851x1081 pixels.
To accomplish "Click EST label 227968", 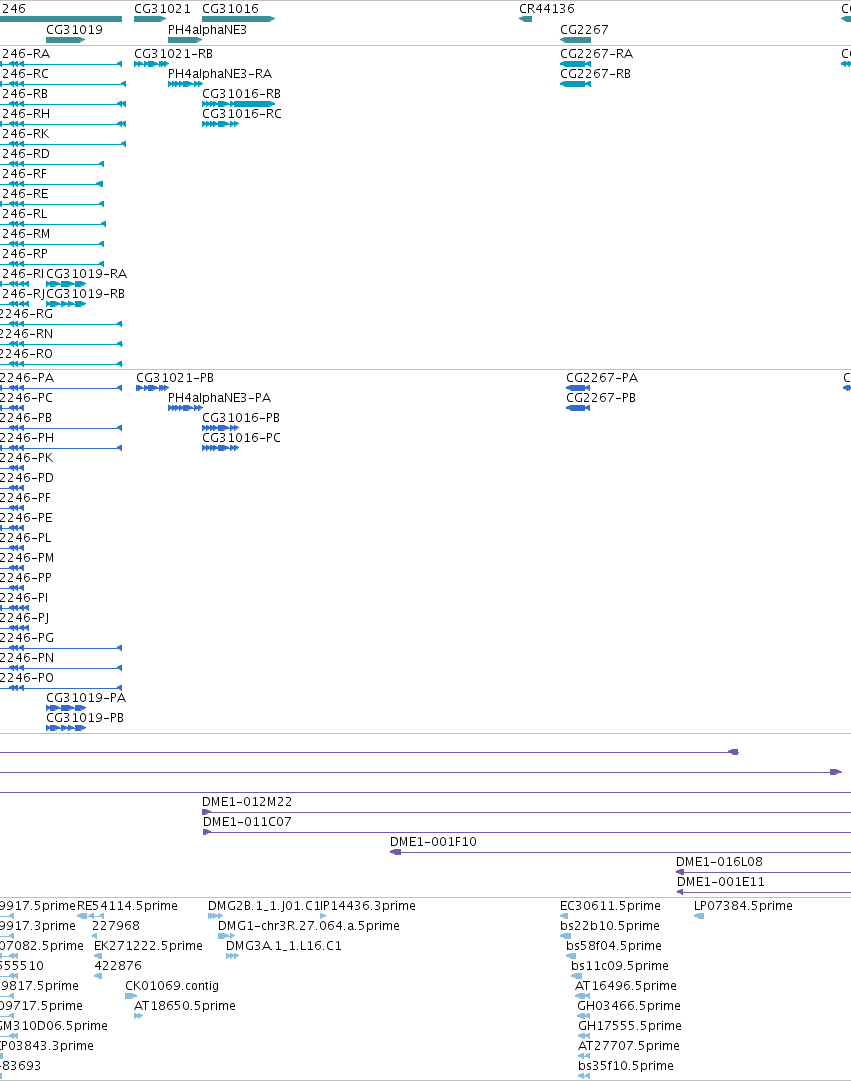I will 116,925.
